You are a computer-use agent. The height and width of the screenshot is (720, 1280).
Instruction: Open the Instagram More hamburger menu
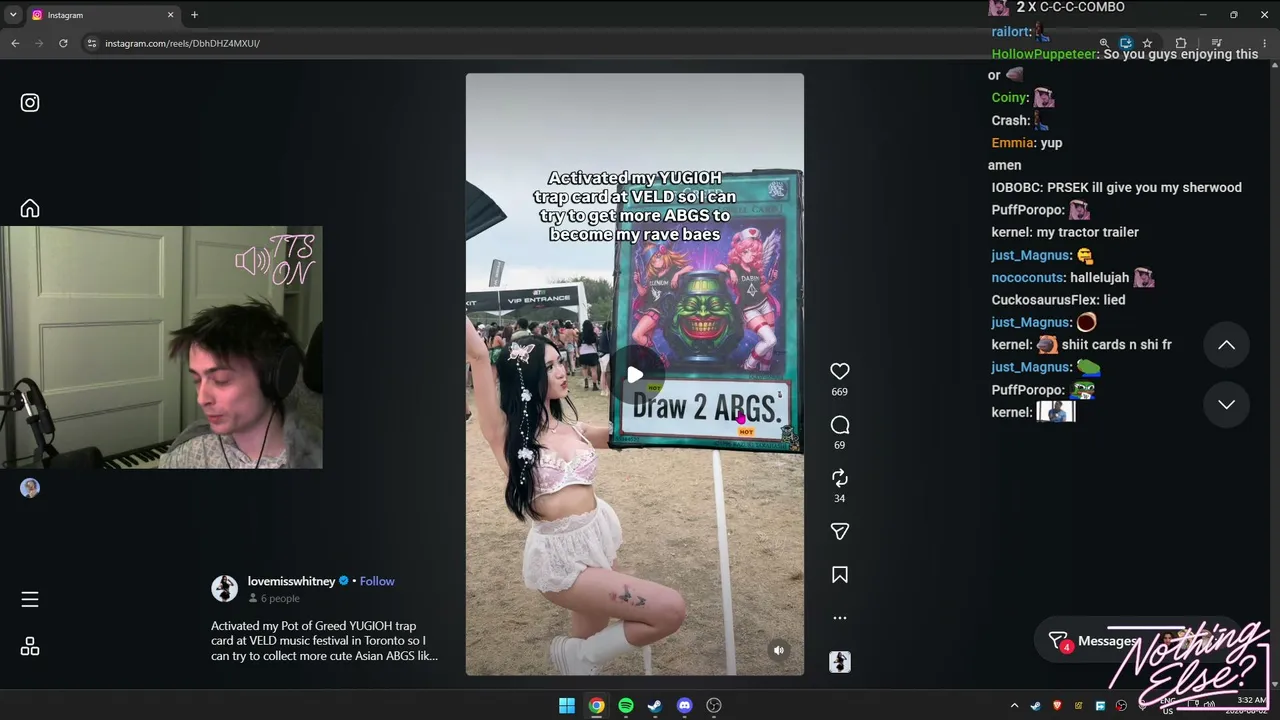(x=30, y=599)
